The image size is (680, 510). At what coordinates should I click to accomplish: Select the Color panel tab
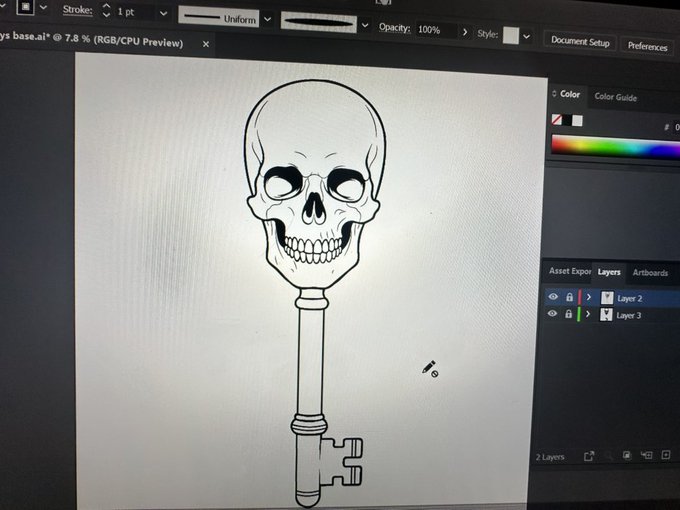570,94
